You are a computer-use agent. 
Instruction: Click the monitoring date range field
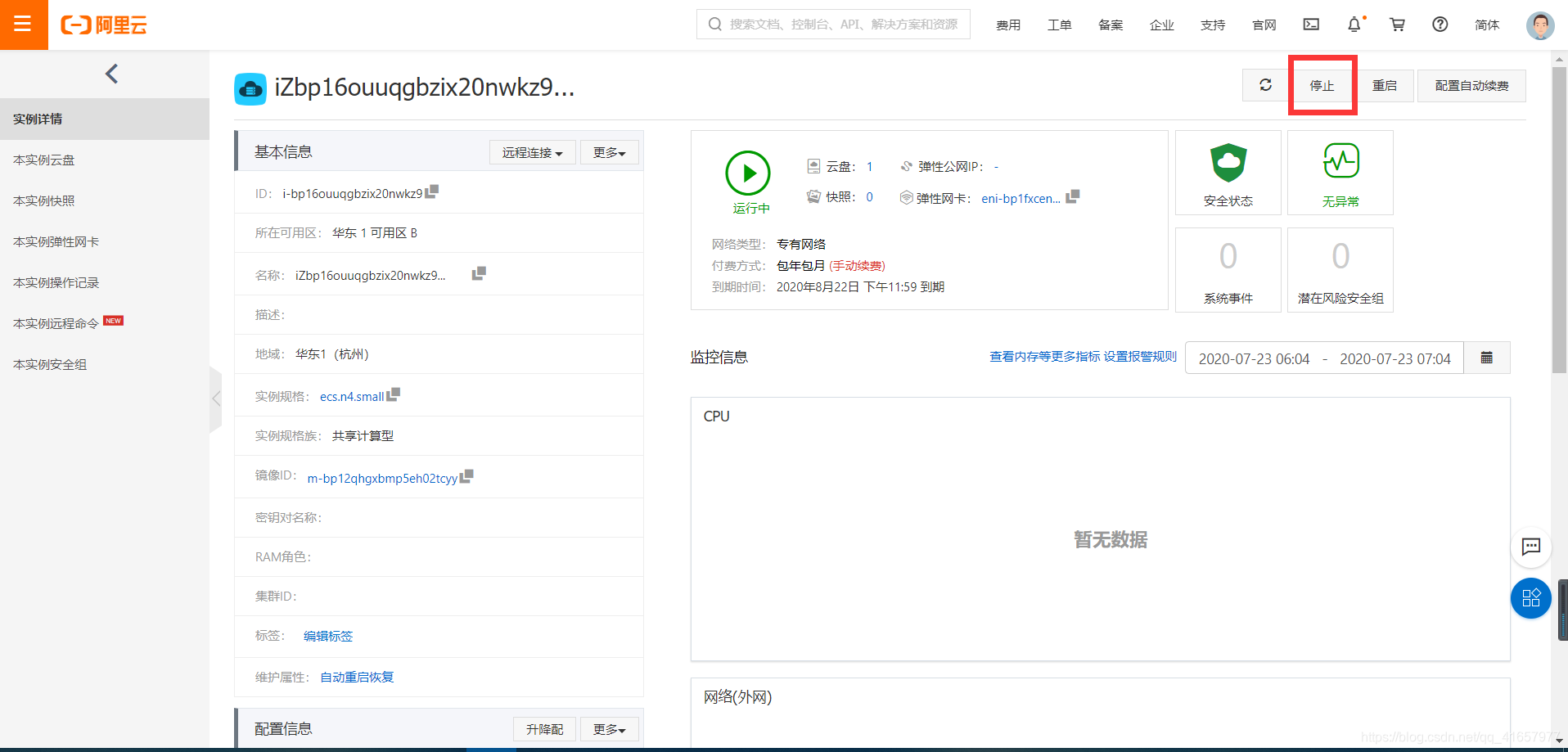1324,358
